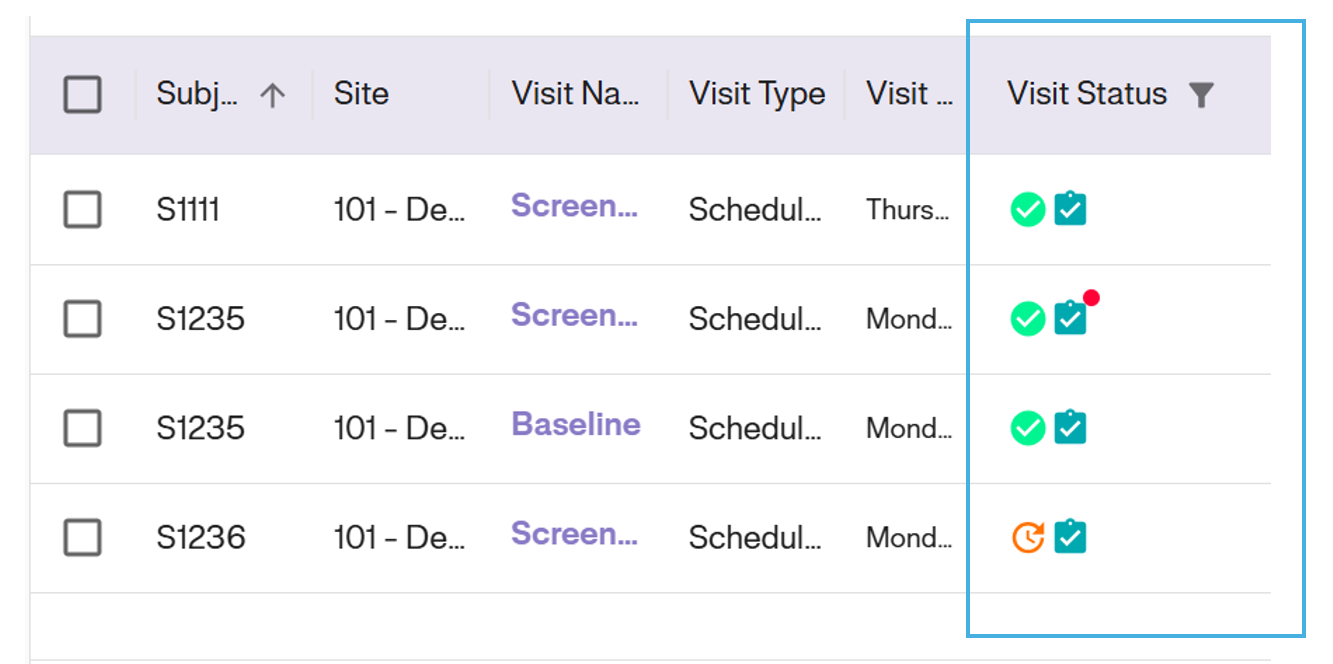
Task: Click orange clock status icon for S1236
Action: coord(1028,537)
